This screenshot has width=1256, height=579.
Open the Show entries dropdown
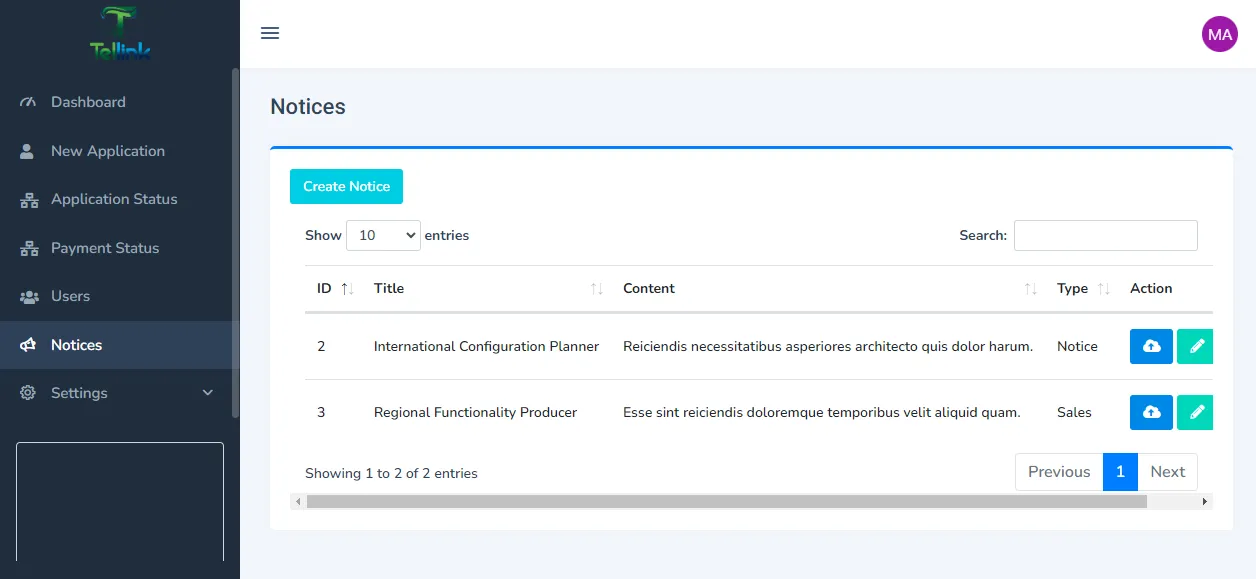click(383, 235)
